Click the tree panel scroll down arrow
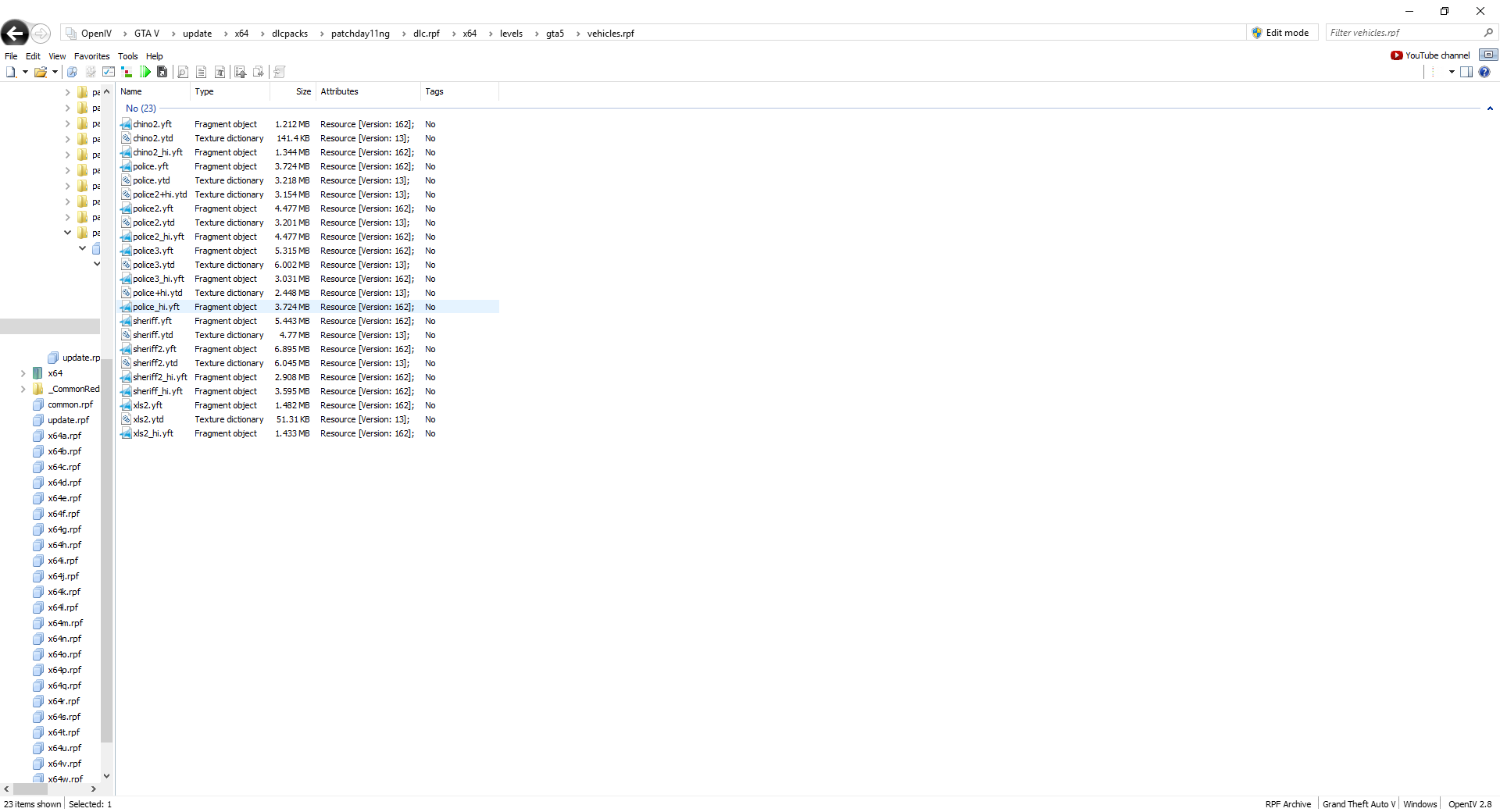 107,776
